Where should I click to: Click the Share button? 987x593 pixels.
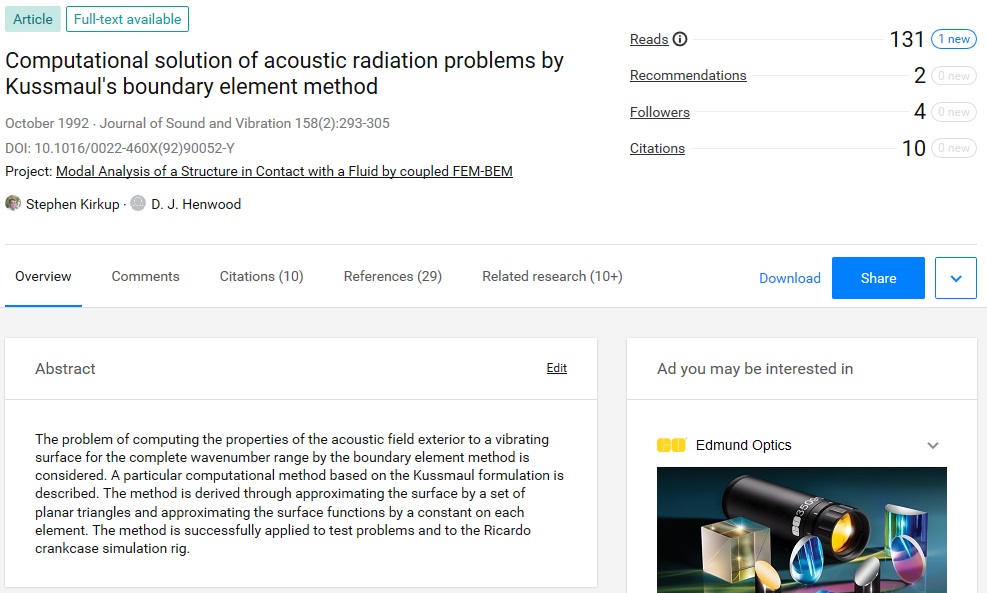click(878, 278)
